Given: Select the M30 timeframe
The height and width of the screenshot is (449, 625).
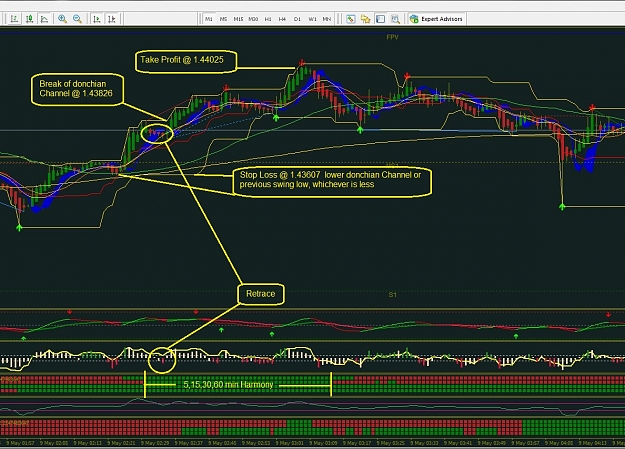Looking at the screenshot, I should (x=253, y=19).
